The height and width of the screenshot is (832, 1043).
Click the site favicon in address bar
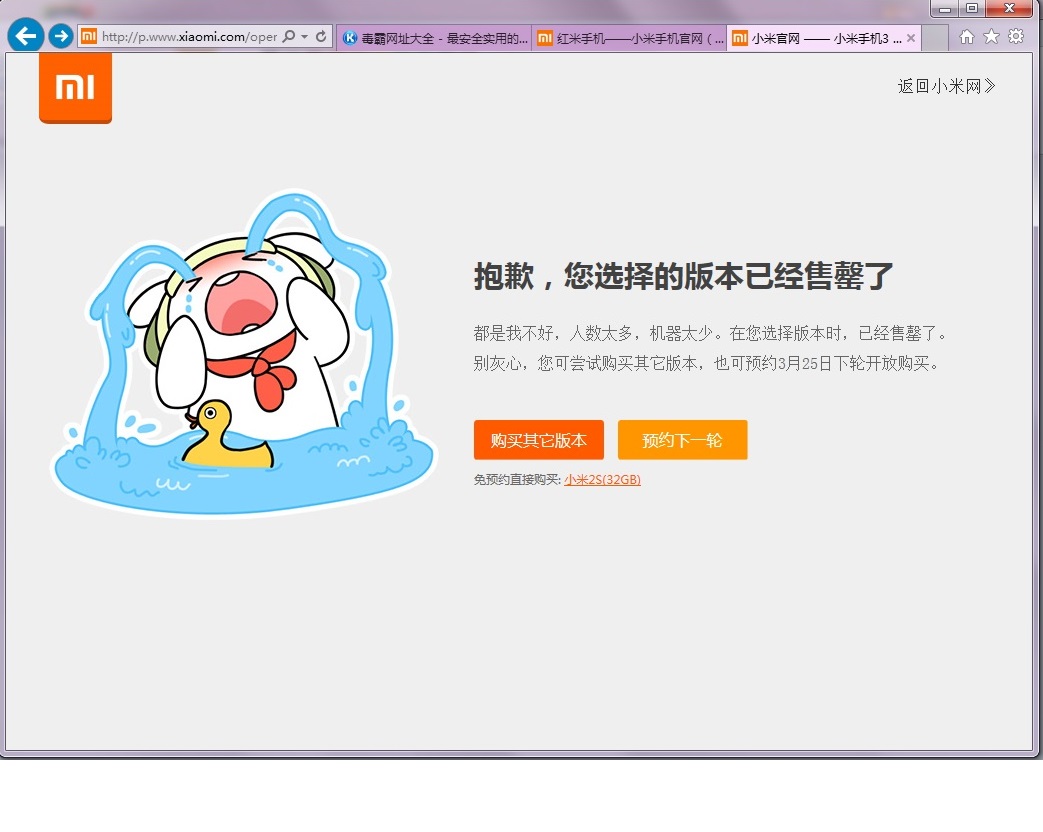88,37
